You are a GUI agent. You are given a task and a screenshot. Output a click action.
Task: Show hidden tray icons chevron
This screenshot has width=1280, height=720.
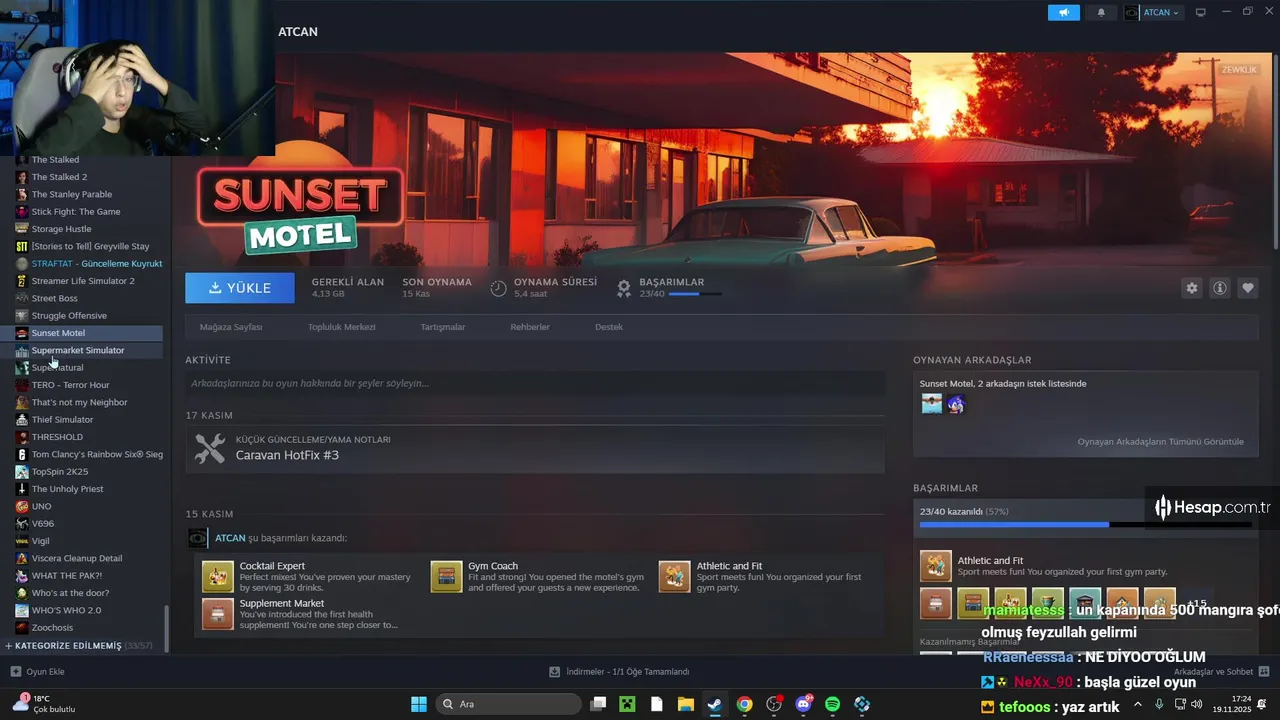click(x=1137, y=704)
